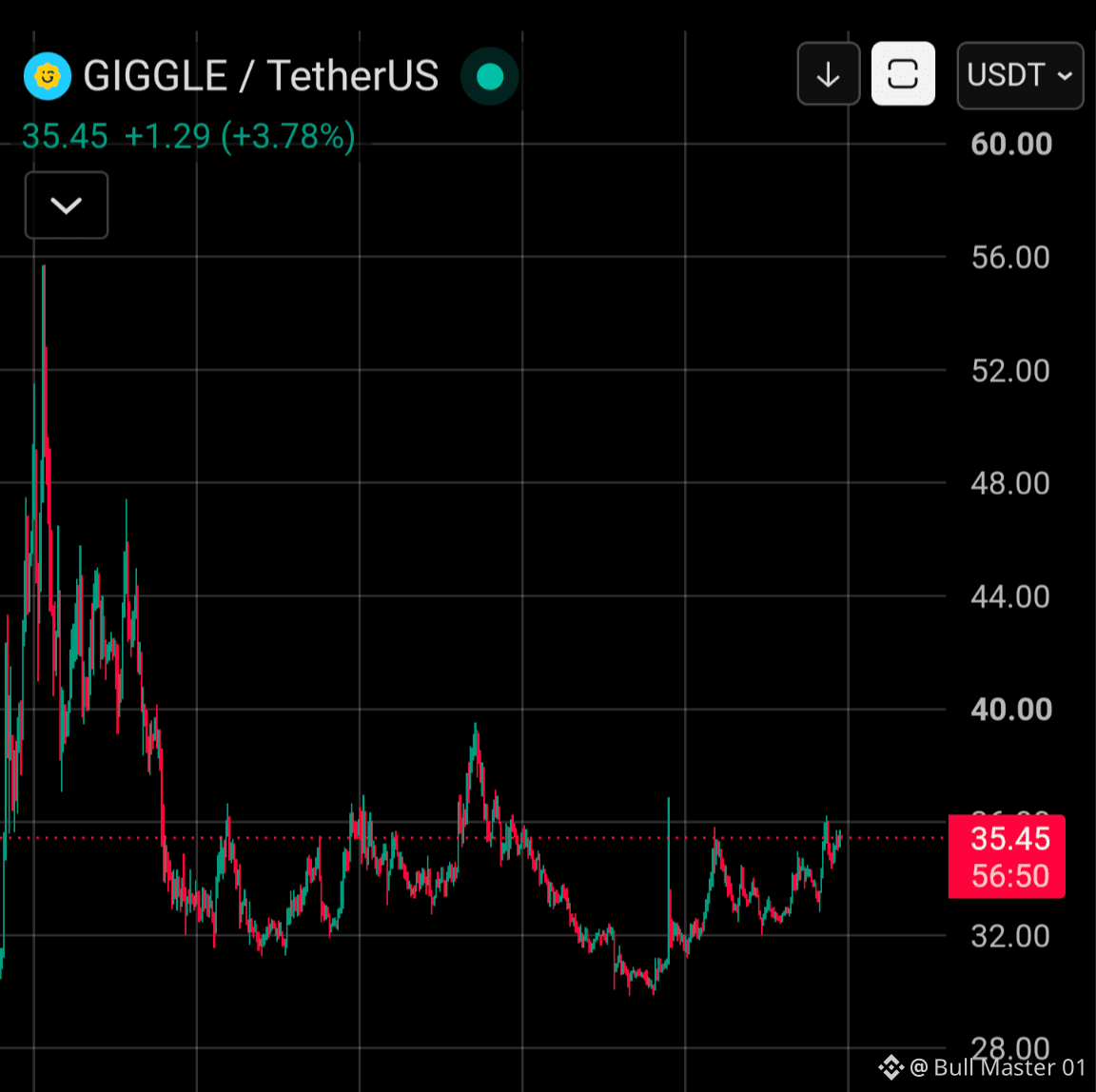Click the green market status dot
This screenshot has width=1096, height=1092.
(x=489, y=76)
